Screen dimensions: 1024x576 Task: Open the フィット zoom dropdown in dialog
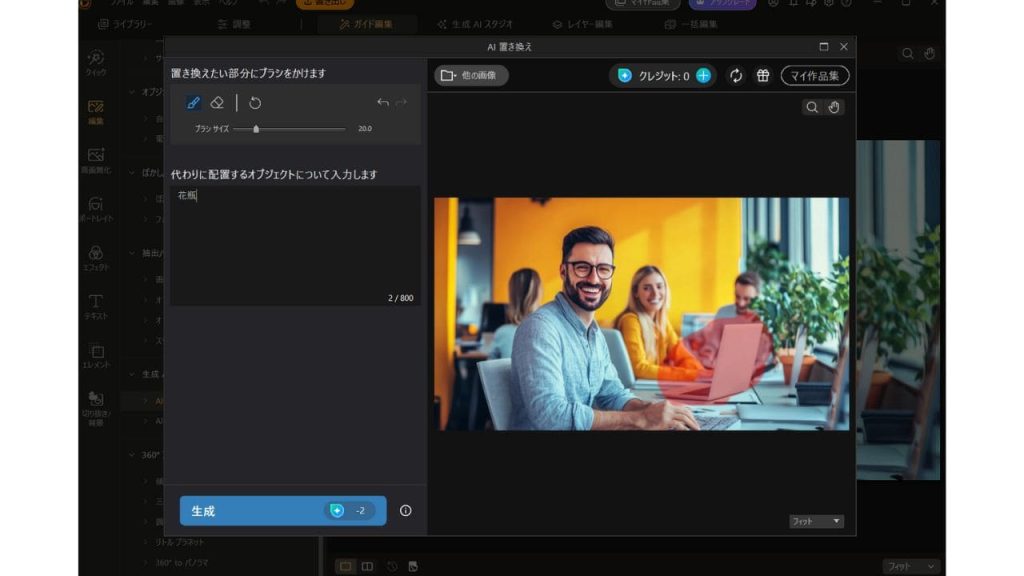pos(816,521)
